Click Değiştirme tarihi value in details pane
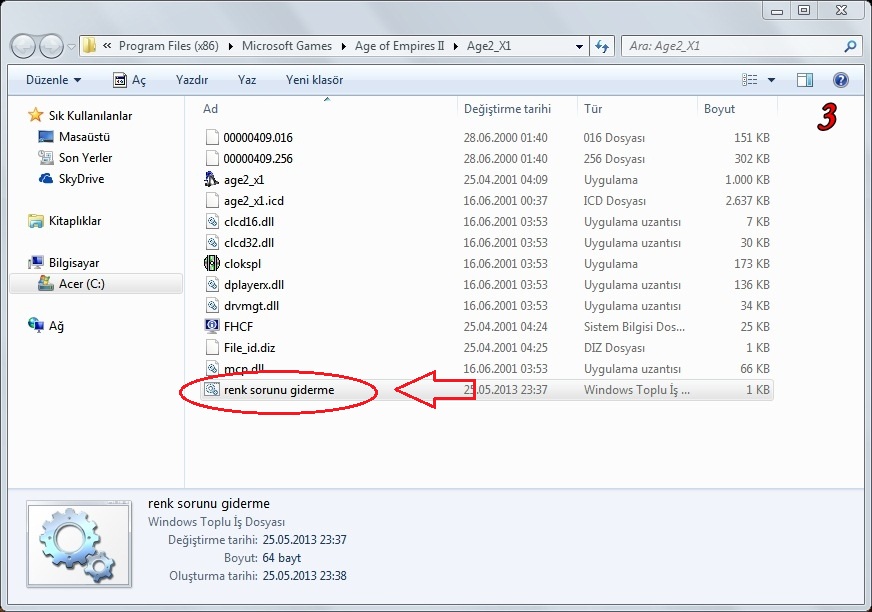Screen dimensions: 872x612 304,540
